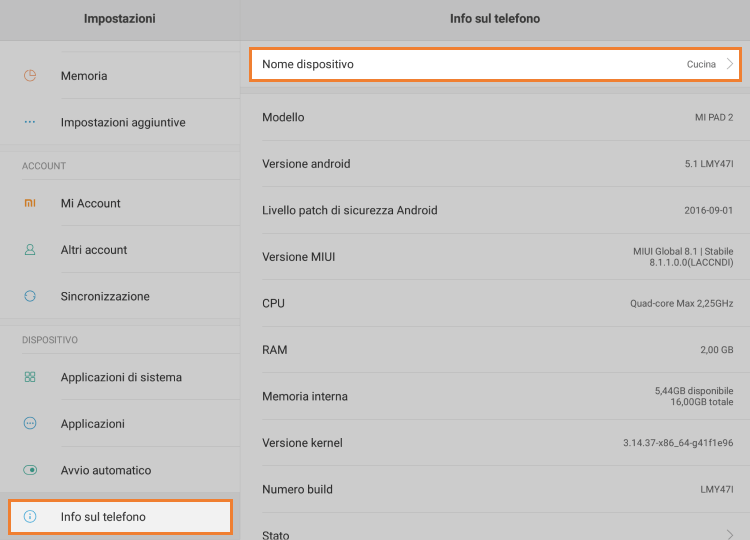Viewport: 750px width, 540px height.
Task: Tap Livello patch di sicurezza Android
Action: 495,210
